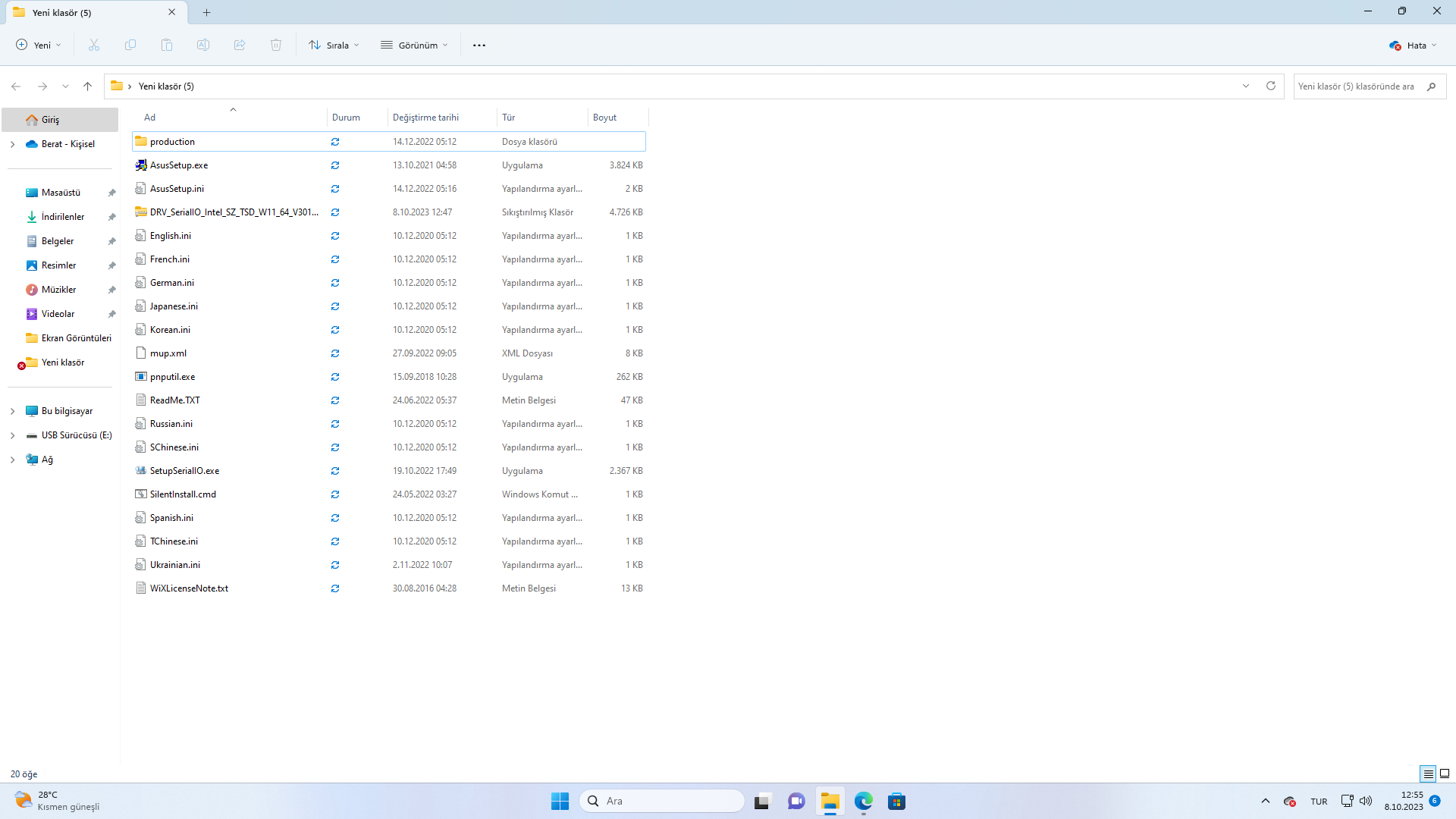Open recent locations dropdown arrow

65,86
